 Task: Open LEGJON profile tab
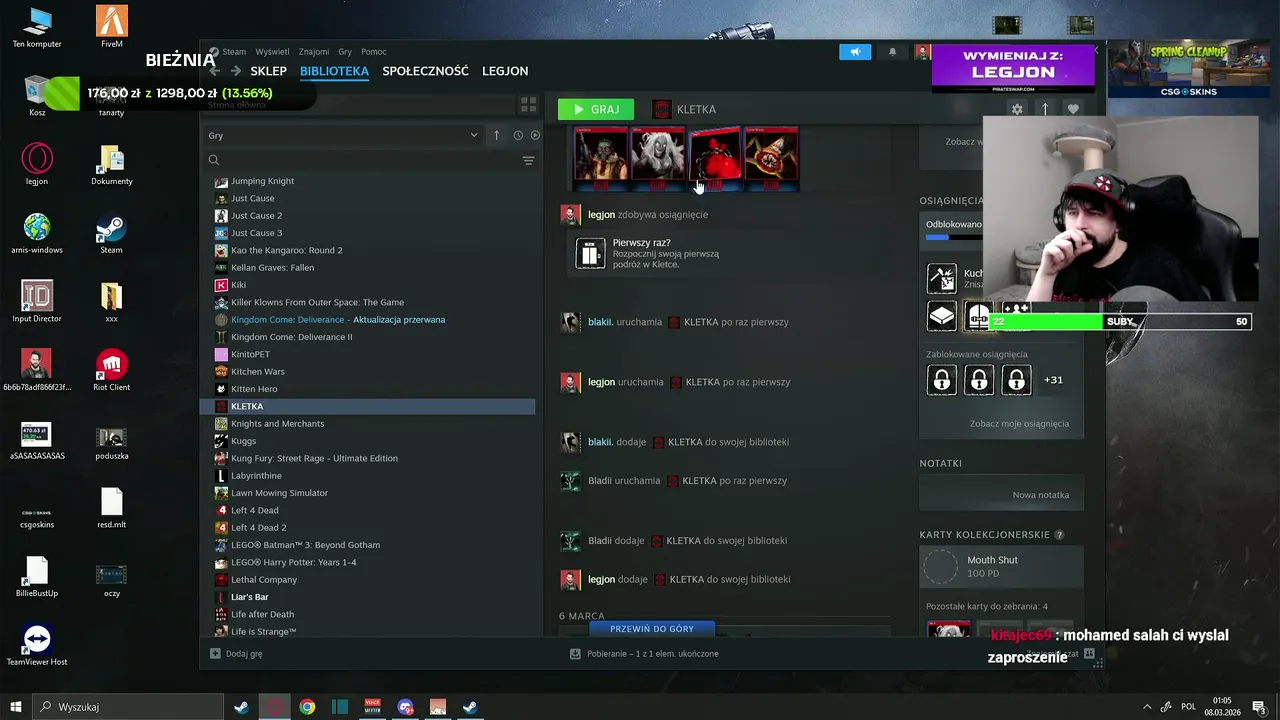(505, 71)
